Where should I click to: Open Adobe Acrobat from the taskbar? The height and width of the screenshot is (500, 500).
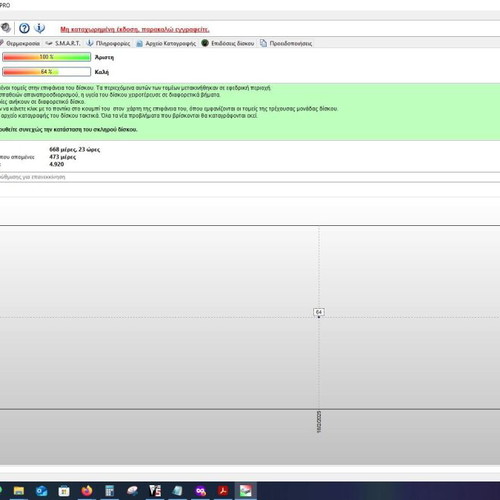pos(223,491)
